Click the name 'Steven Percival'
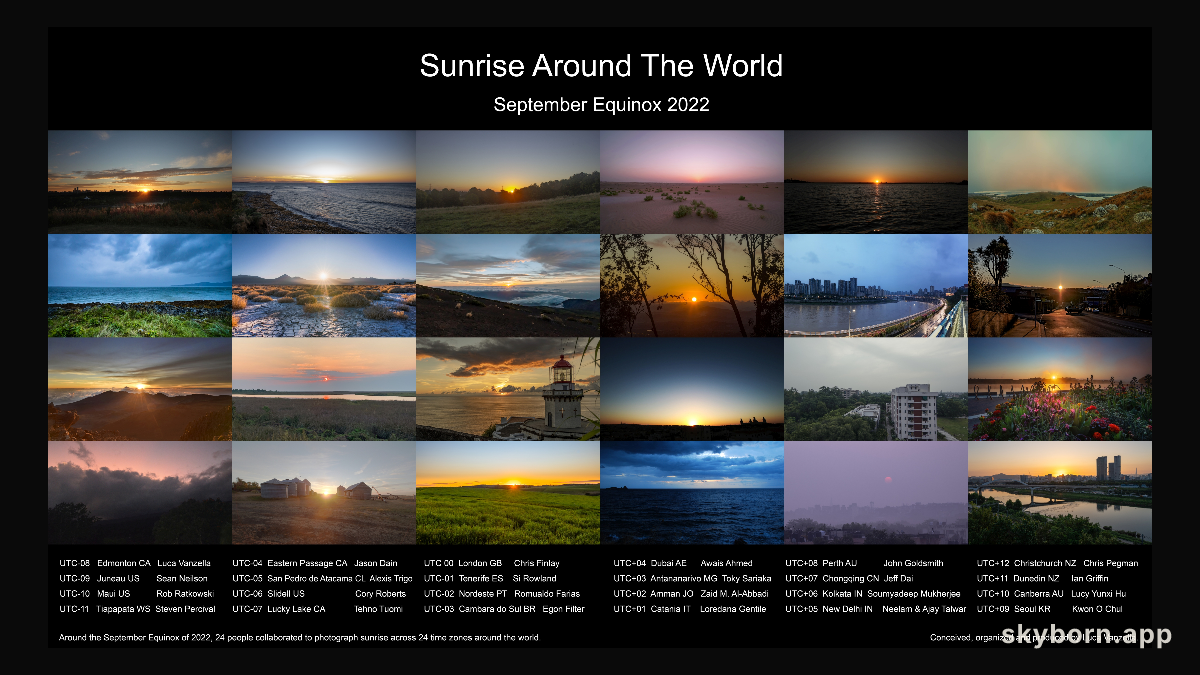The width and height of the screenshot is (1200, 675). pos(185,608)
